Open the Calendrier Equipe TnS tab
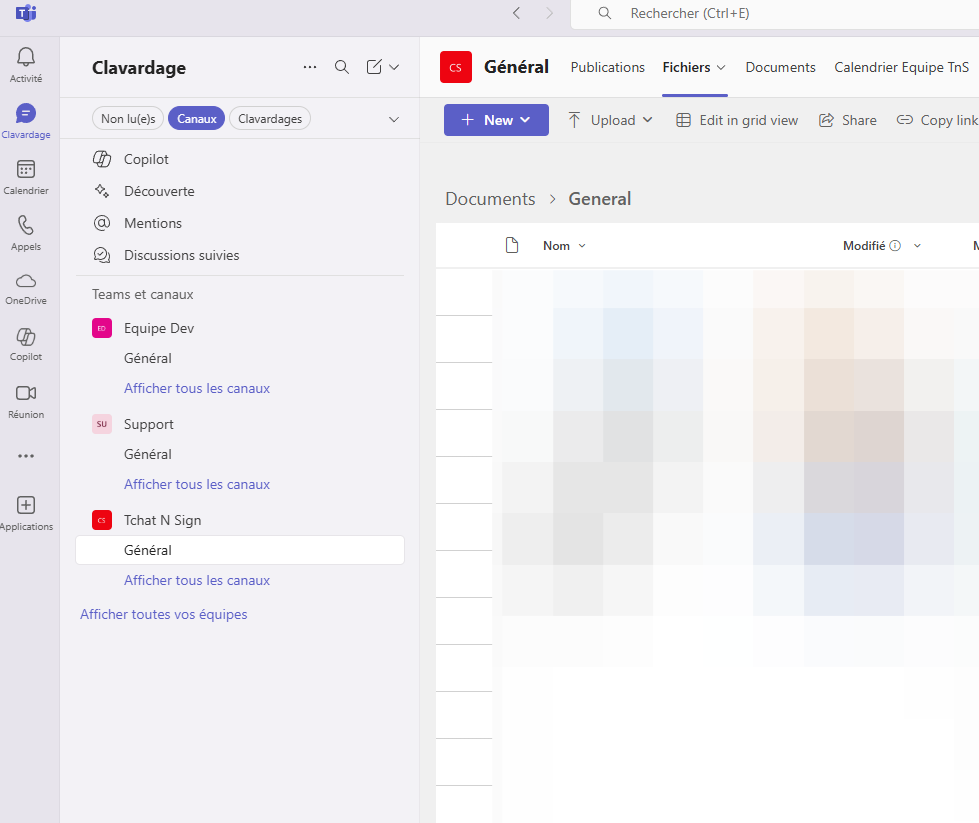 pos(902,67)
